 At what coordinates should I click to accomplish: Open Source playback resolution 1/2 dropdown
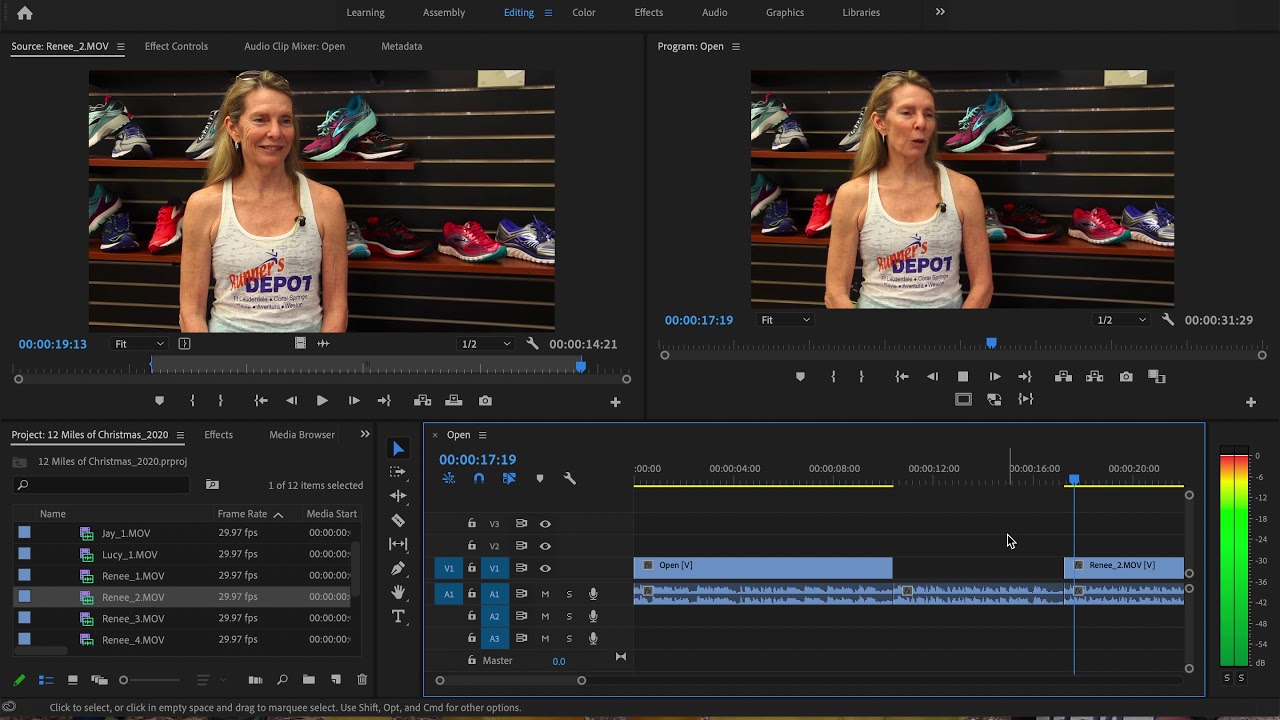pos(486,344)
